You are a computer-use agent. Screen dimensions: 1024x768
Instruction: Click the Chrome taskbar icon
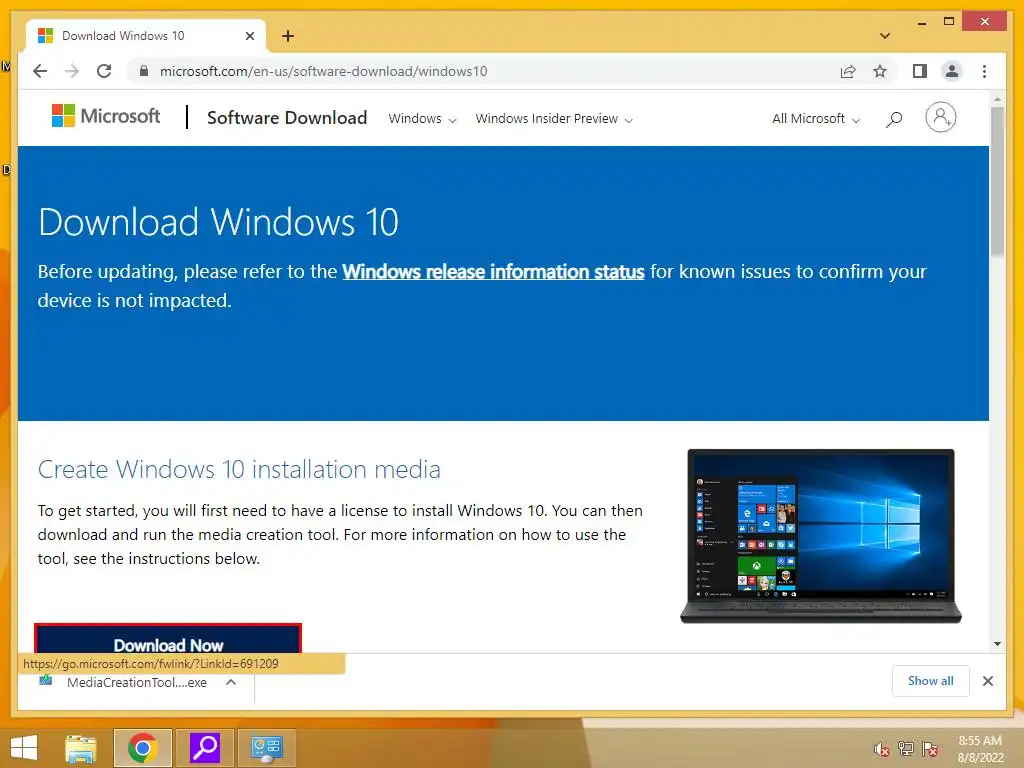[142, 748]
